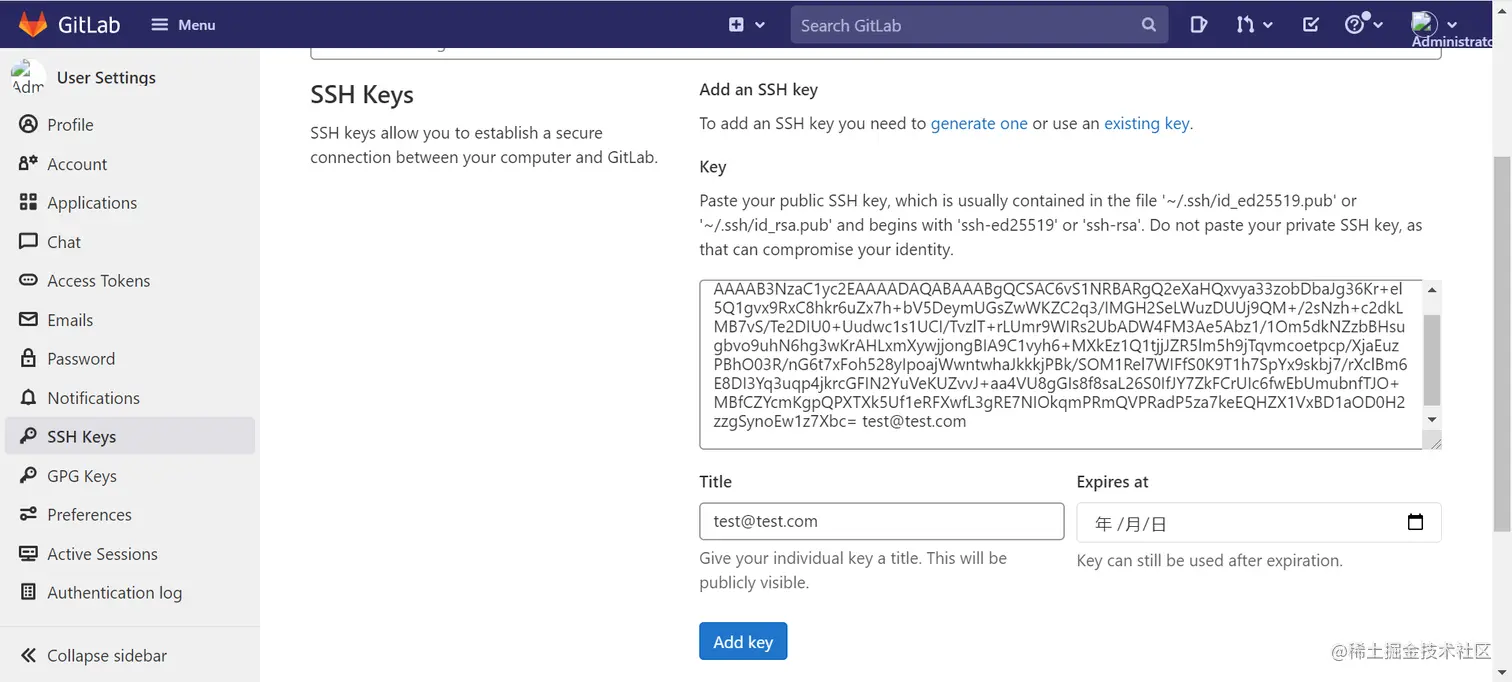Click the Active Sessions monitor icon

click(28, 554)
